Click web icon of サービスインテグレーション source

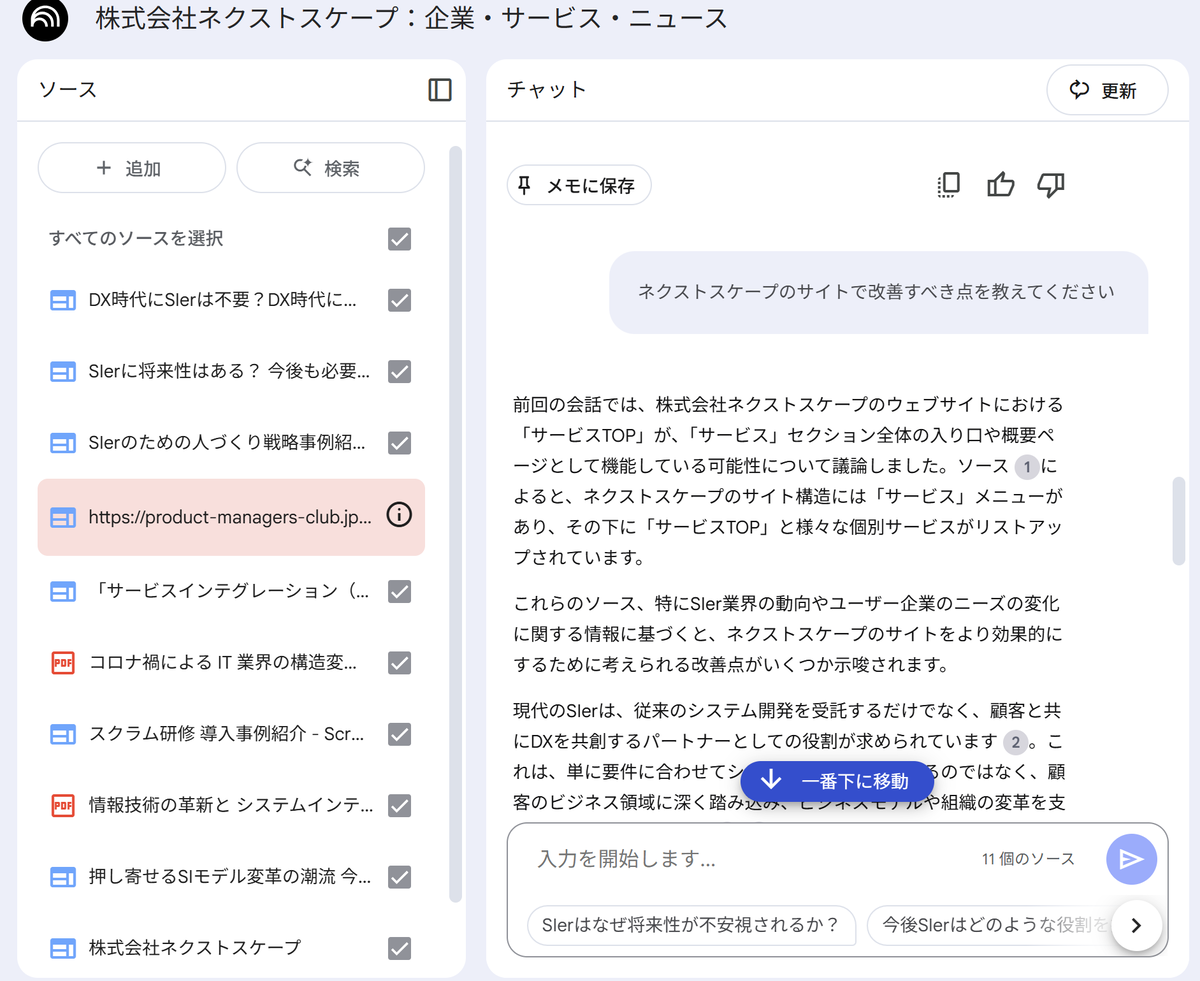point(63,591)
